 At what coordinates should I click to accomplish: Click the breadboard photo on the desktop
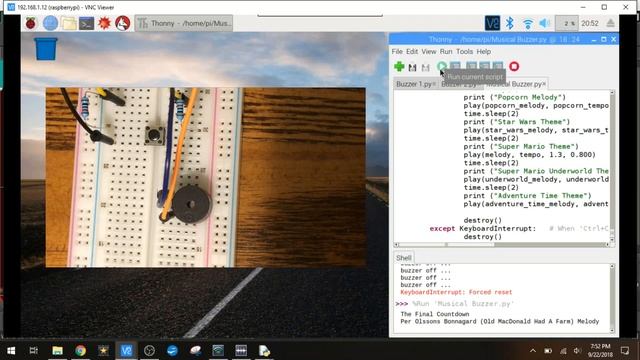(x=205, y=177)
